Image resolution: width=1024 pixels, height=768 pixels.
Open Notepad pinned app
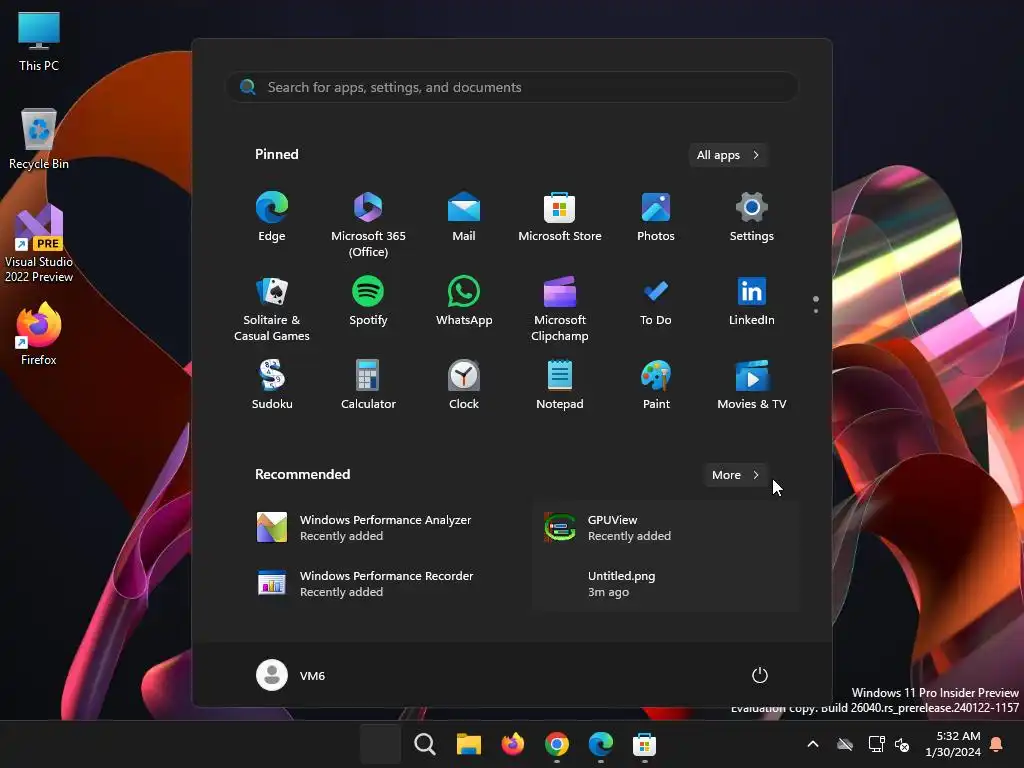[x=560, y=385]
